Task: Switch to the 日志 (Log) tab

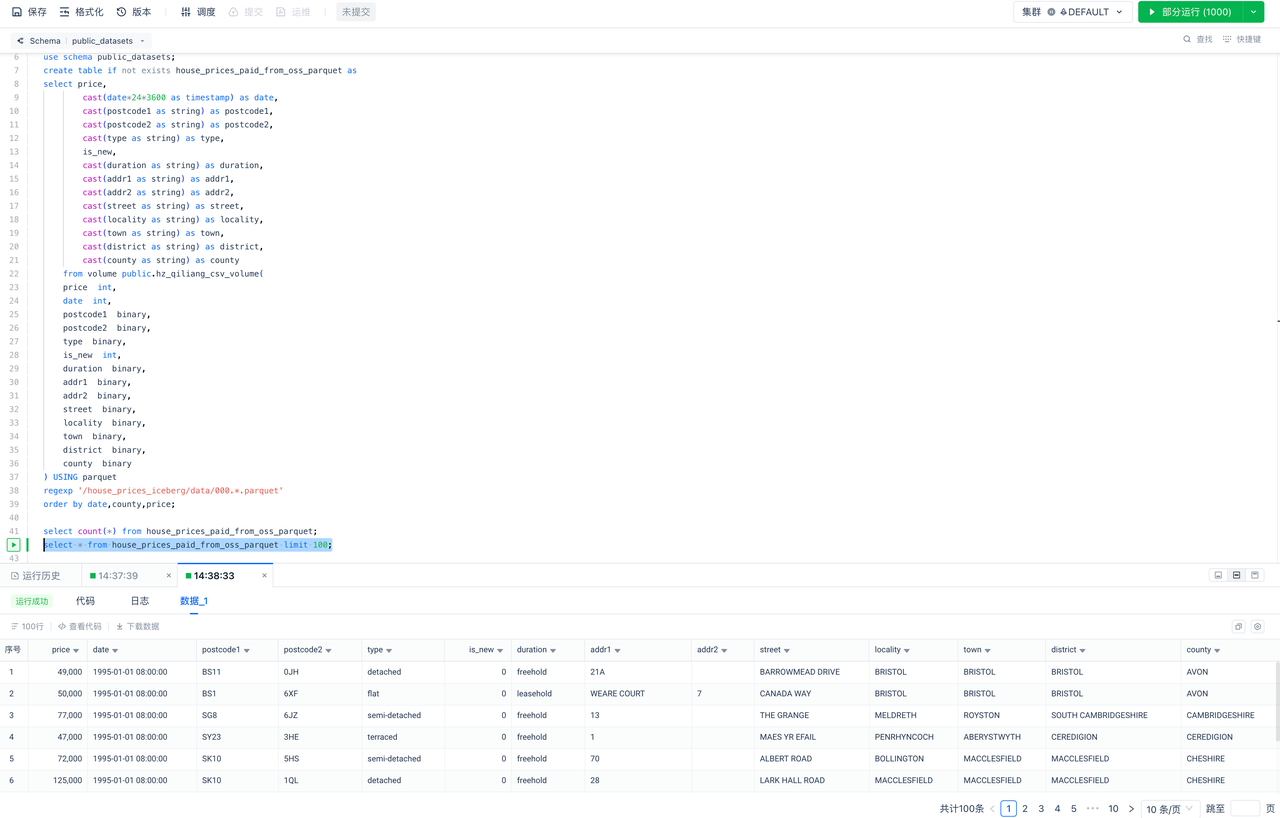Action: point(140,601)
